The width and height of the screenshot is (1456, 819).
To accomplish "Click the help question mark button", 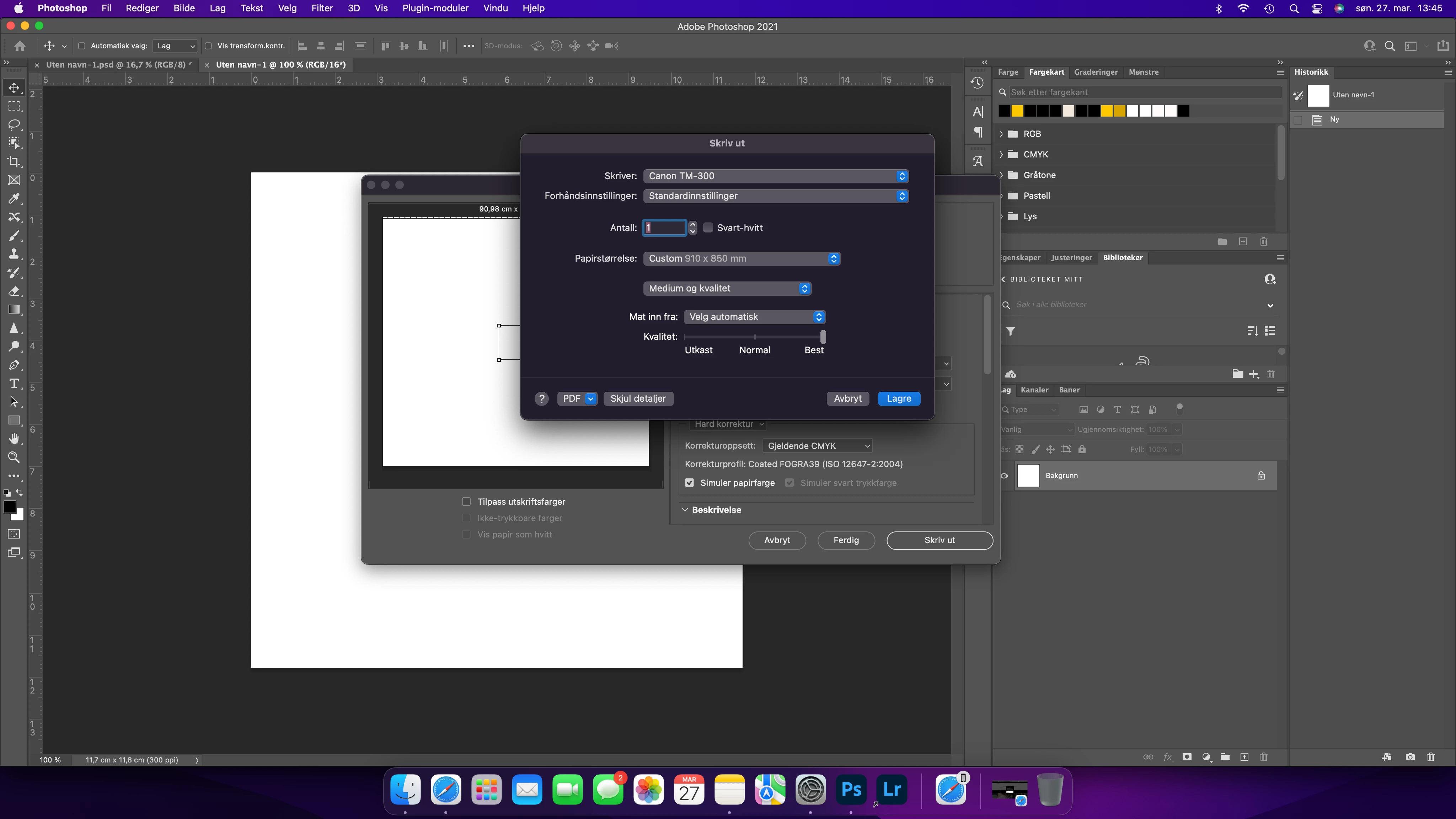I will pos(541,398).
